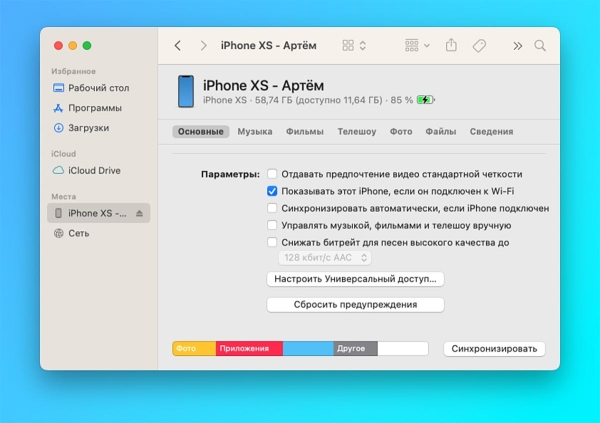
Task: Click Сбросить предупреждения button
Action: tap(355, 305)
